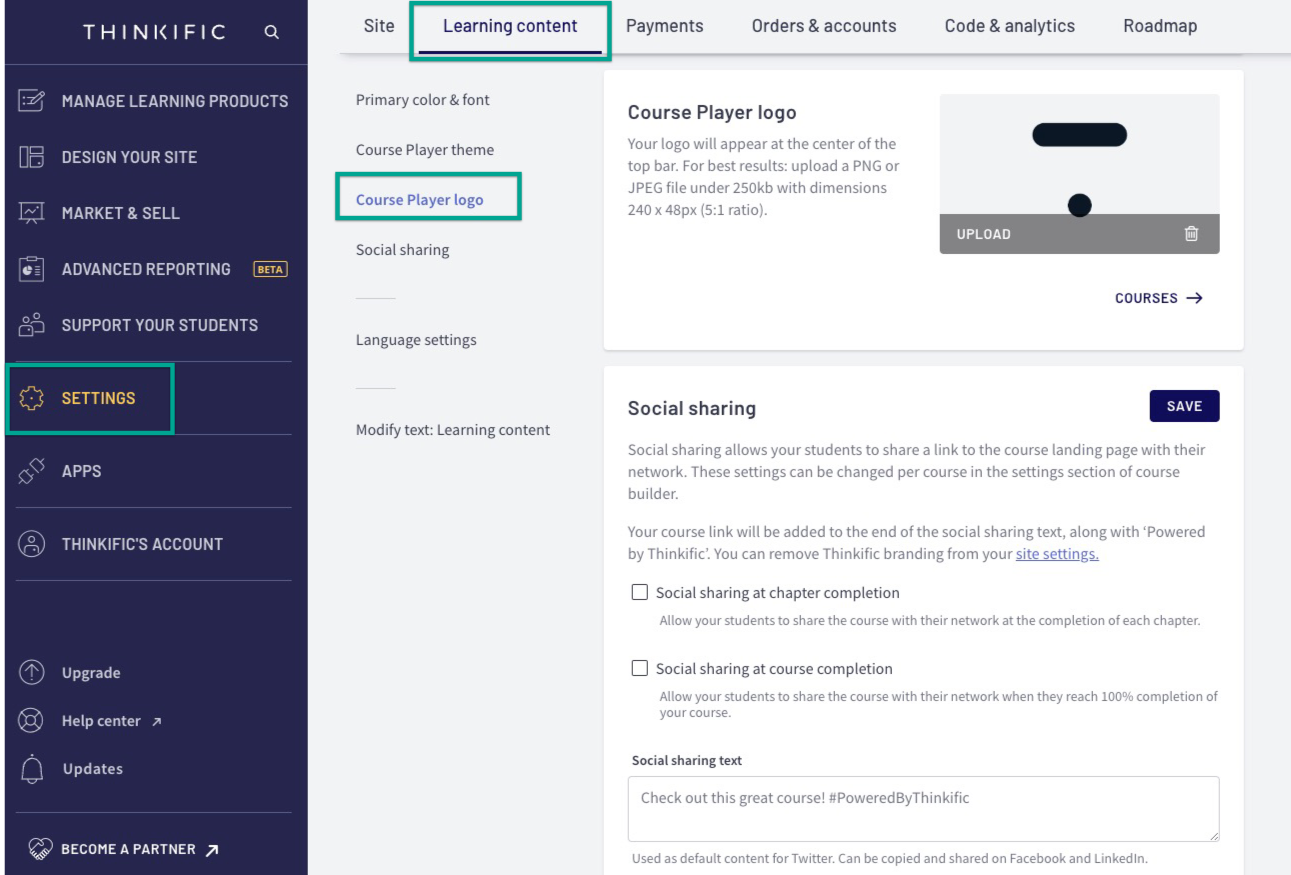Click the arrow next to COURSES
Image resolution: width=1291 pixels, height=875 pixels.
1194,298
